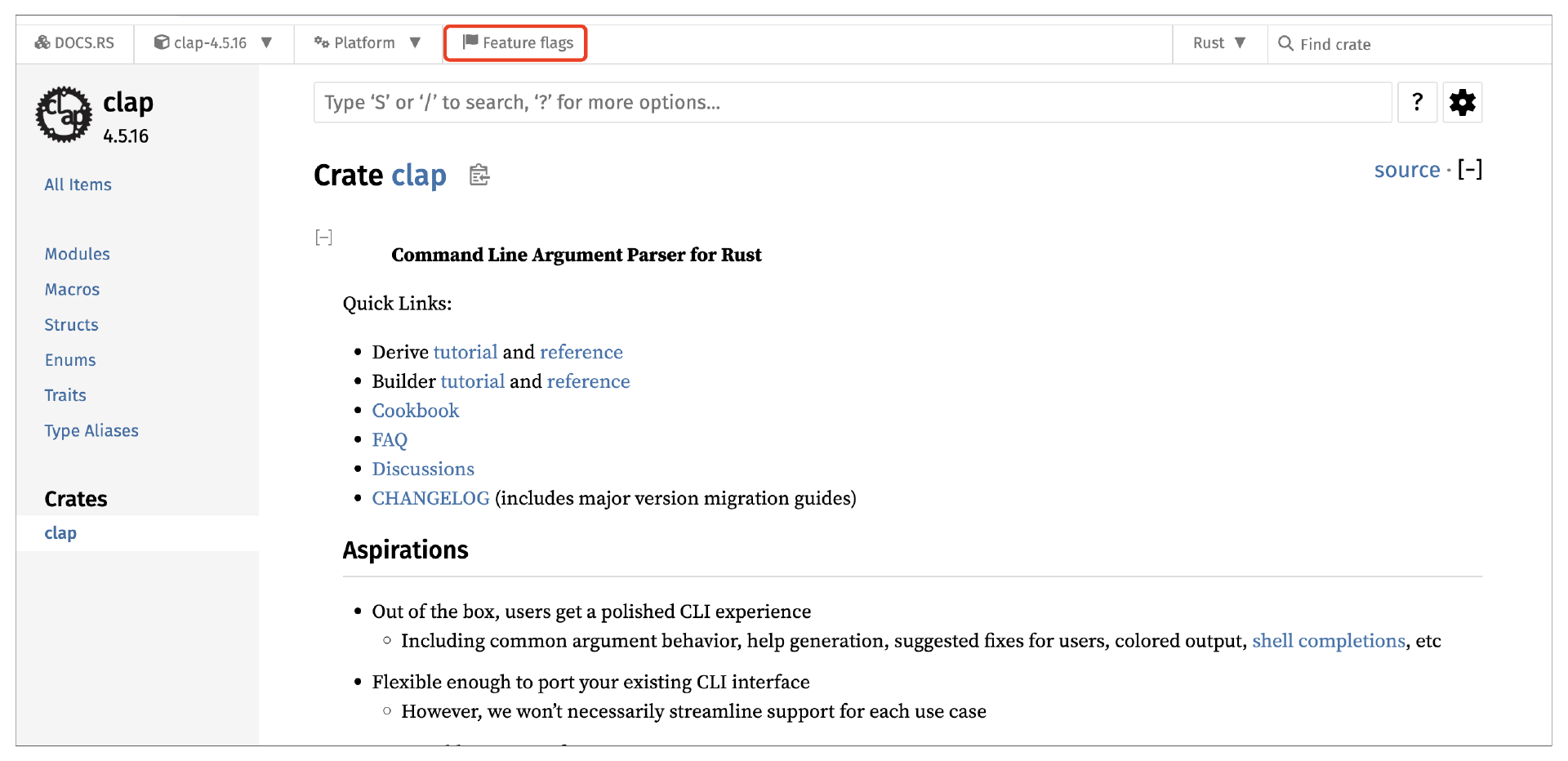Viewport: 1568px width, 761px height.
Task: Expand the clap-4.5.16 version dropdown arrow
Action: click(x=266, y=42)
